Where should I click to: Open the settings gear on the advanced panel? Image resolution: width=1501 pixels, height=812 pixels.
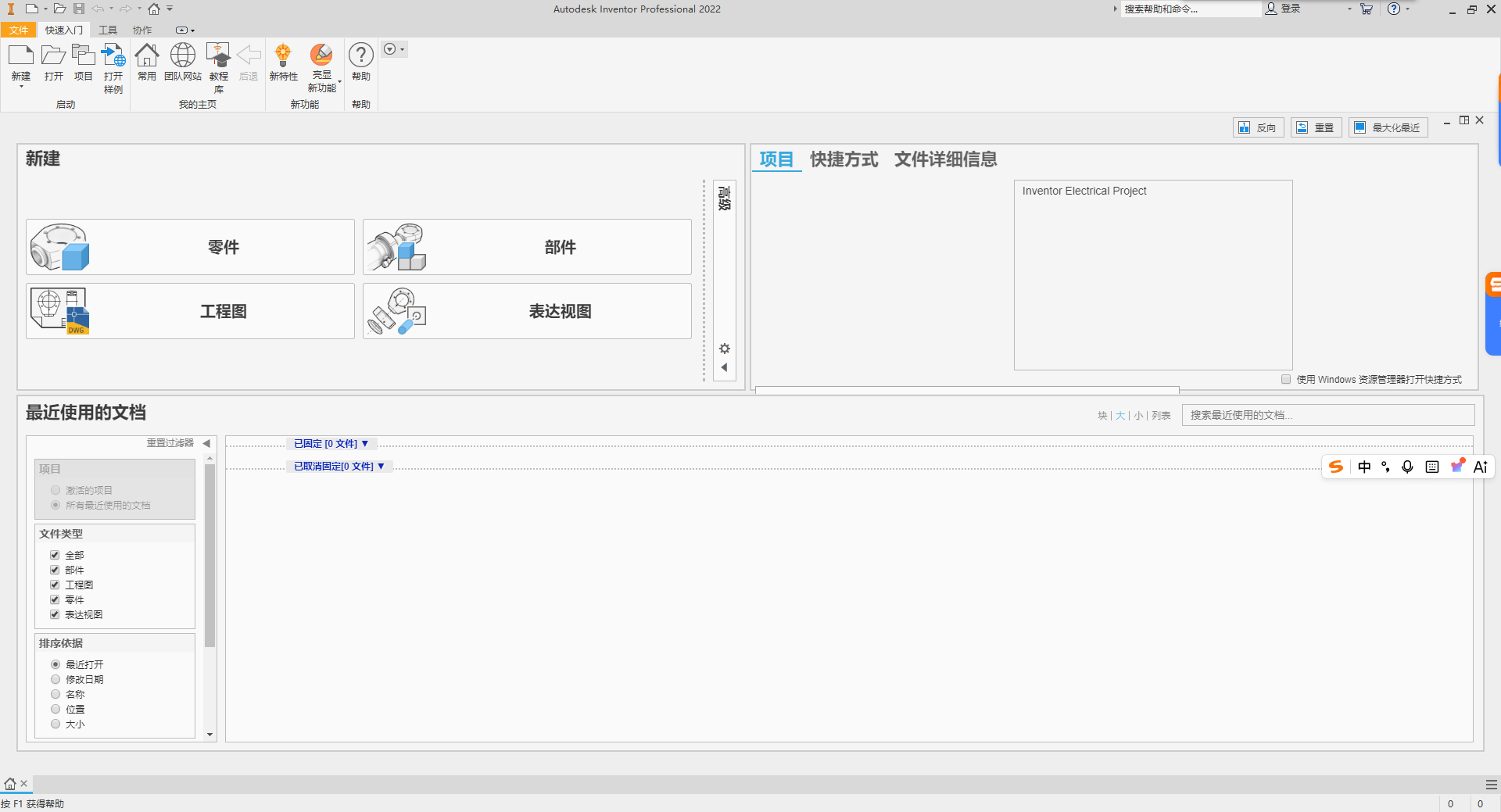click(725, 349)
